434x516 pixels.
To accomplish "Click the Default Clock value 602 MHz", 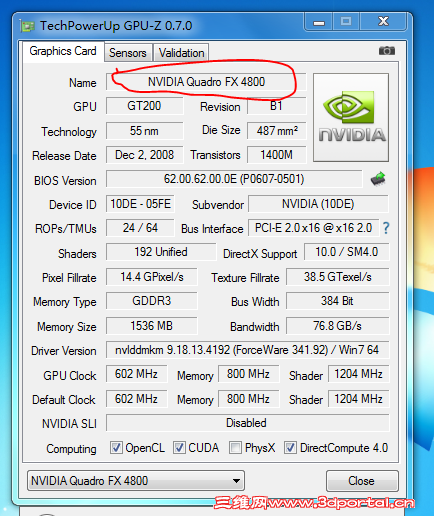I will click(136, 399).
